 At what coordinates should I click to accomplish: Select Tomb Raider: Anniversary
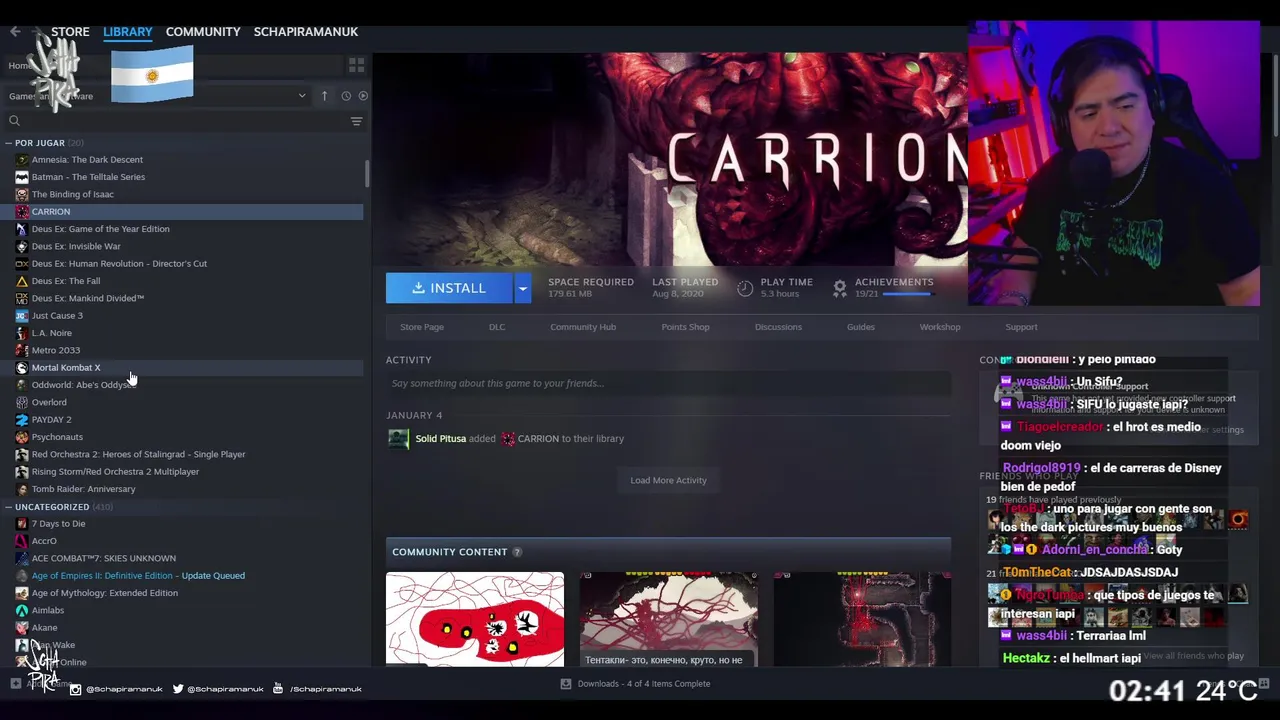[x=83, y=489]
